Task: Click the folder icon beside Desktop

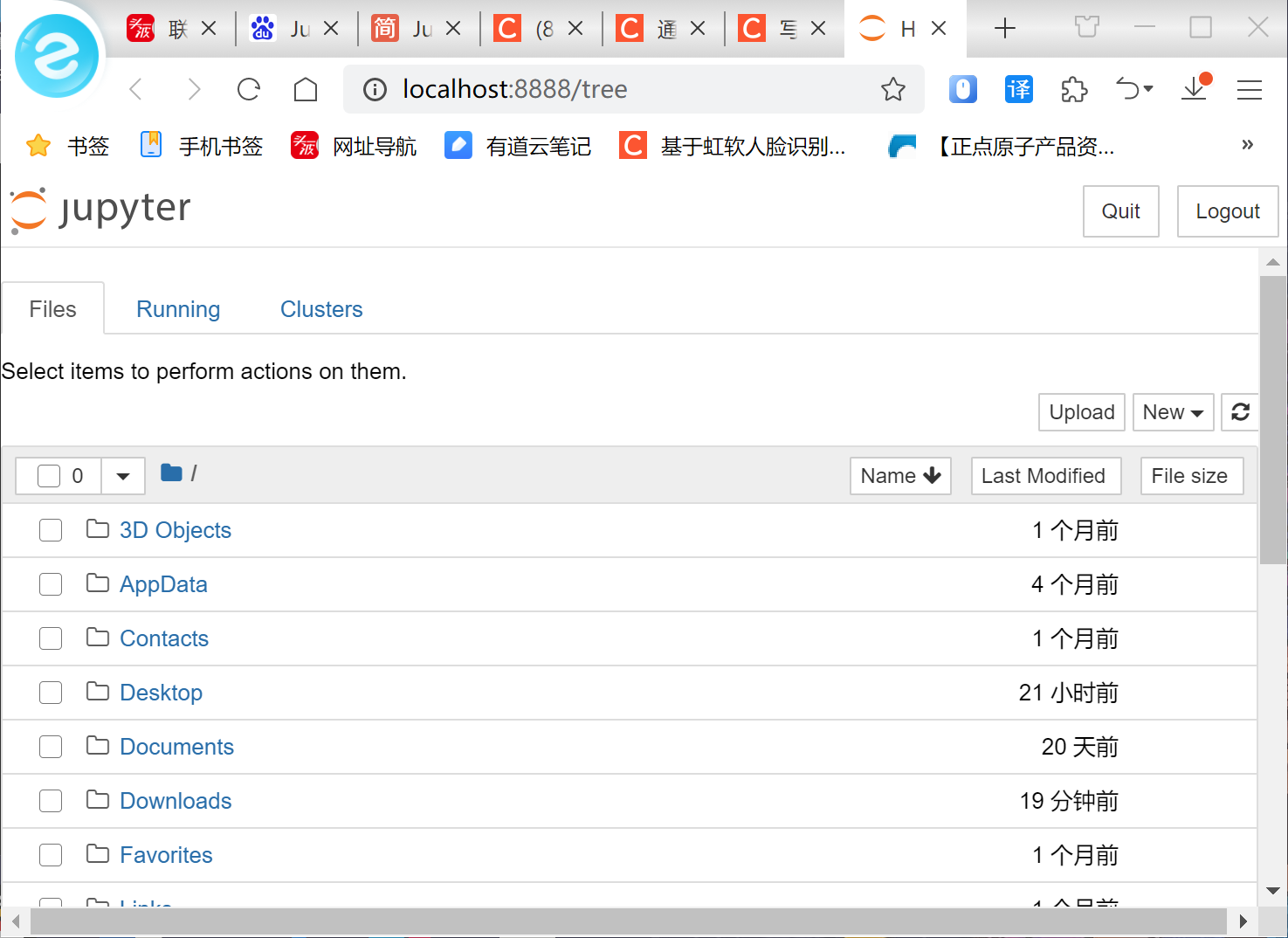Action: (97, 692)
